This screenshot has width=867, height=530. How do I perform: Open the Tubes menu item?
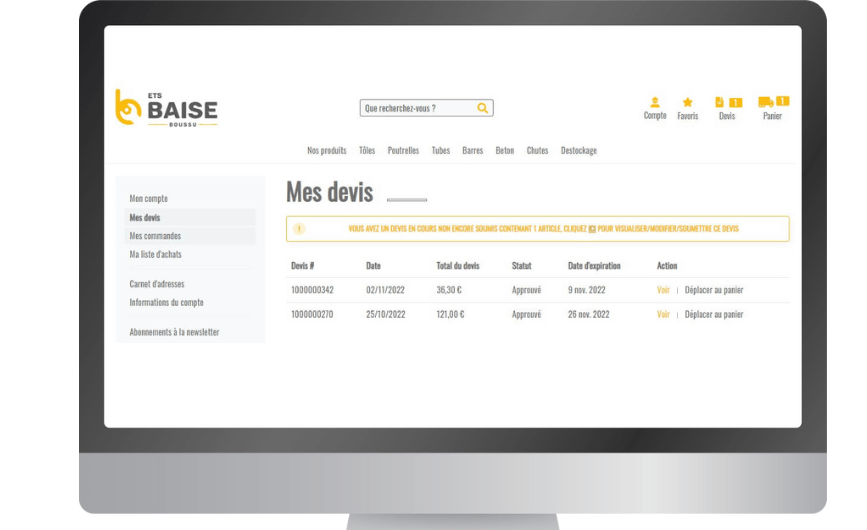[x=441, y=150]
